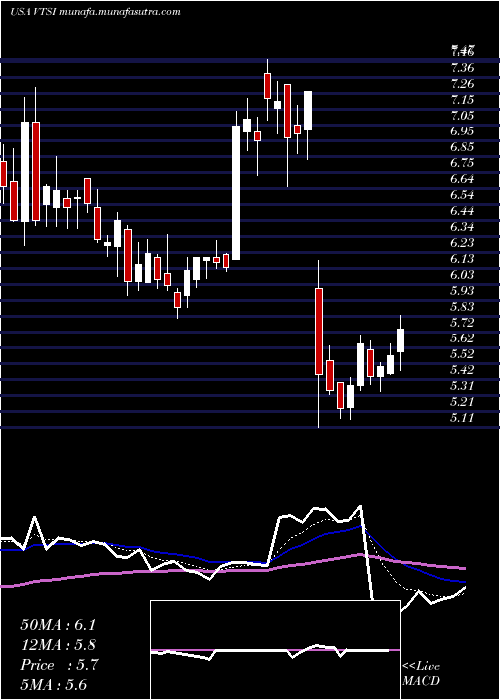Click the 6.03 price axis label

click(462, 275)
